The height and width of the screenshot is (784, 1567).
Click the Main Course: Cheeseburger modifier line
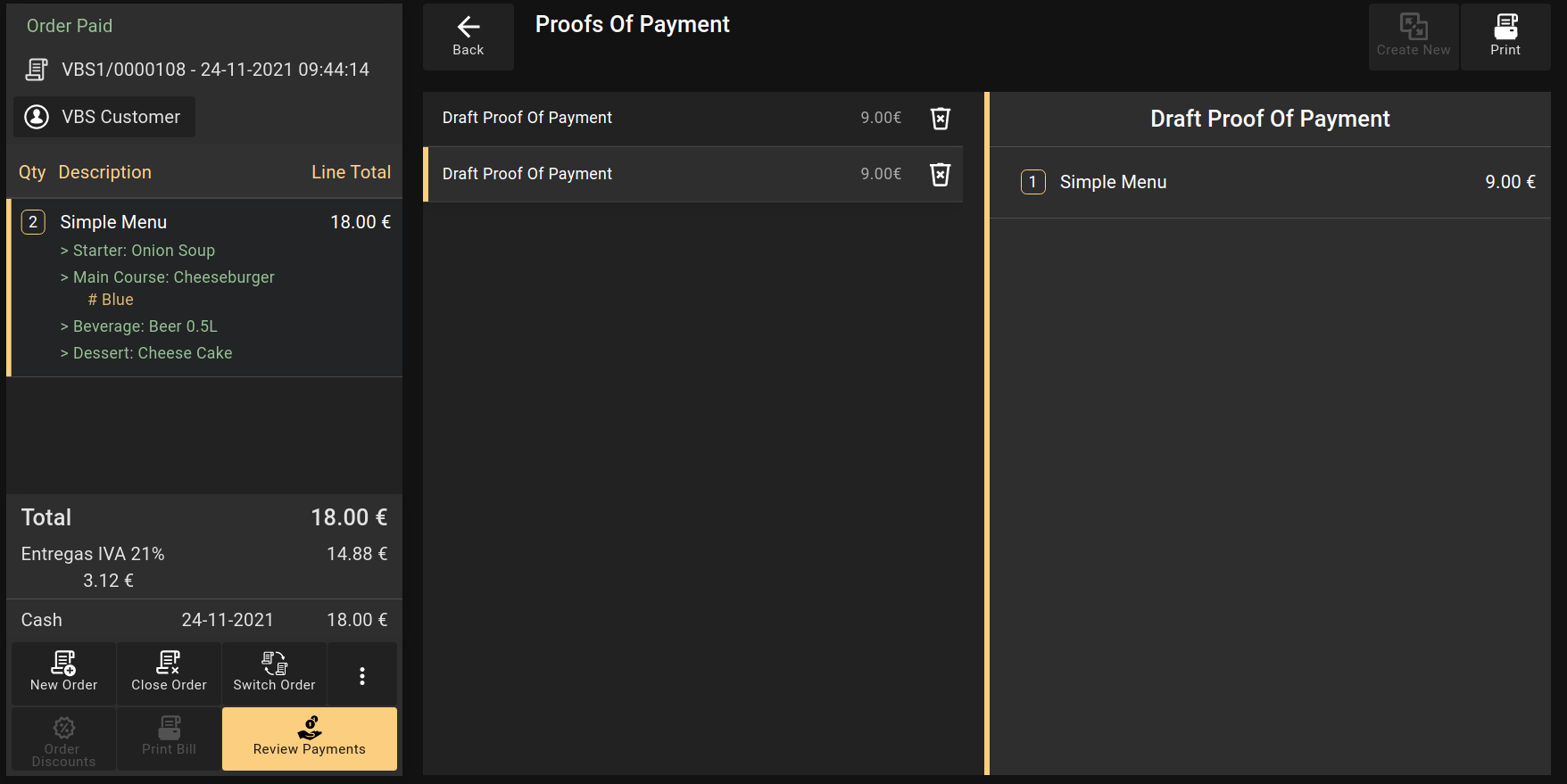[174, 277]
